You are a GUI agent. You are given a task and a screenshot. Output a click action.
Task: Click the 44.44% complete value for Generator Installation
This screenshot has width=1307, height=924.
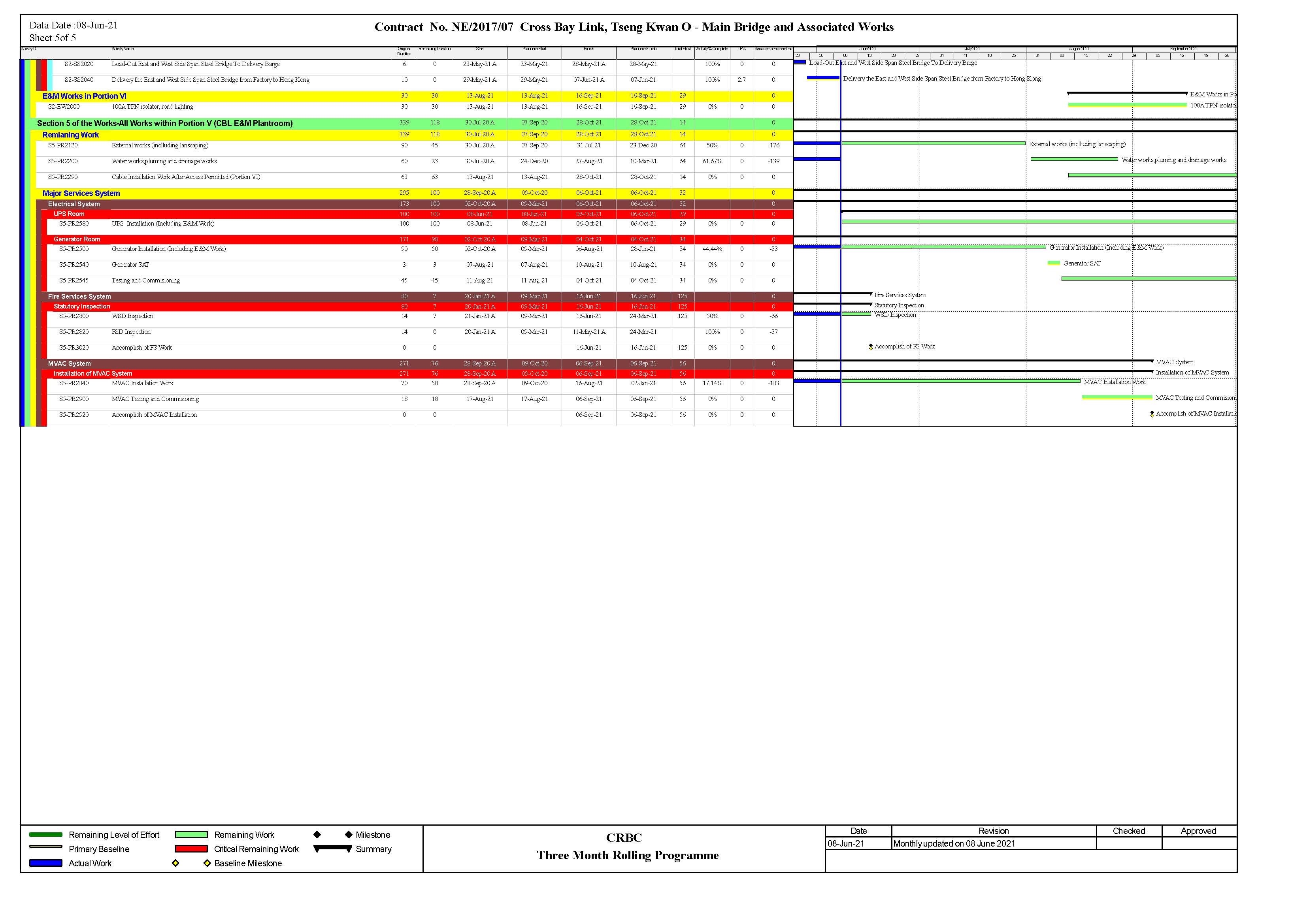pos(712,249)
